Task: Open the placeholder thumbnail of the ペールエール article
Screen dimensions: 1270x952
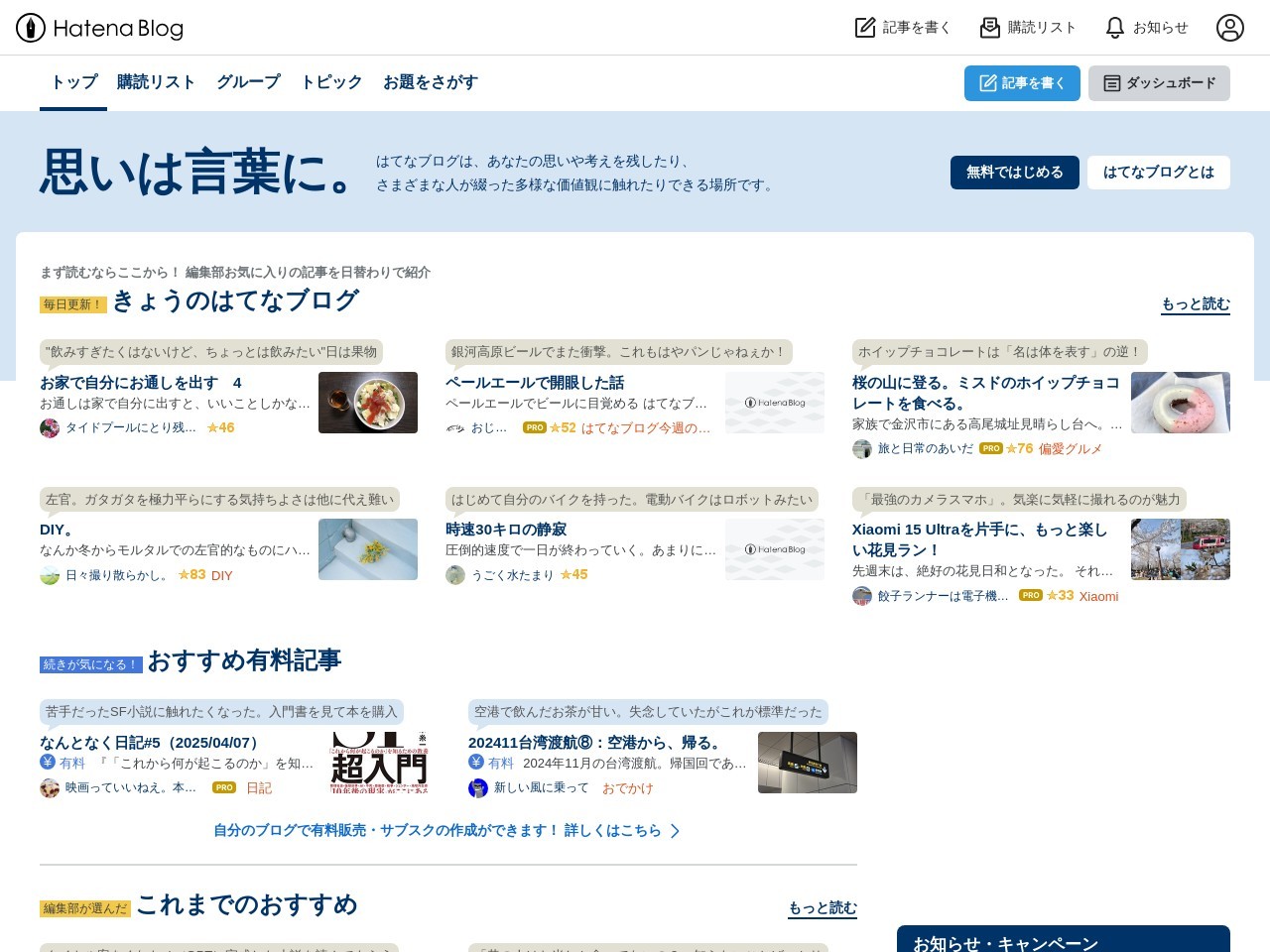Action: [x=775, y=403]
